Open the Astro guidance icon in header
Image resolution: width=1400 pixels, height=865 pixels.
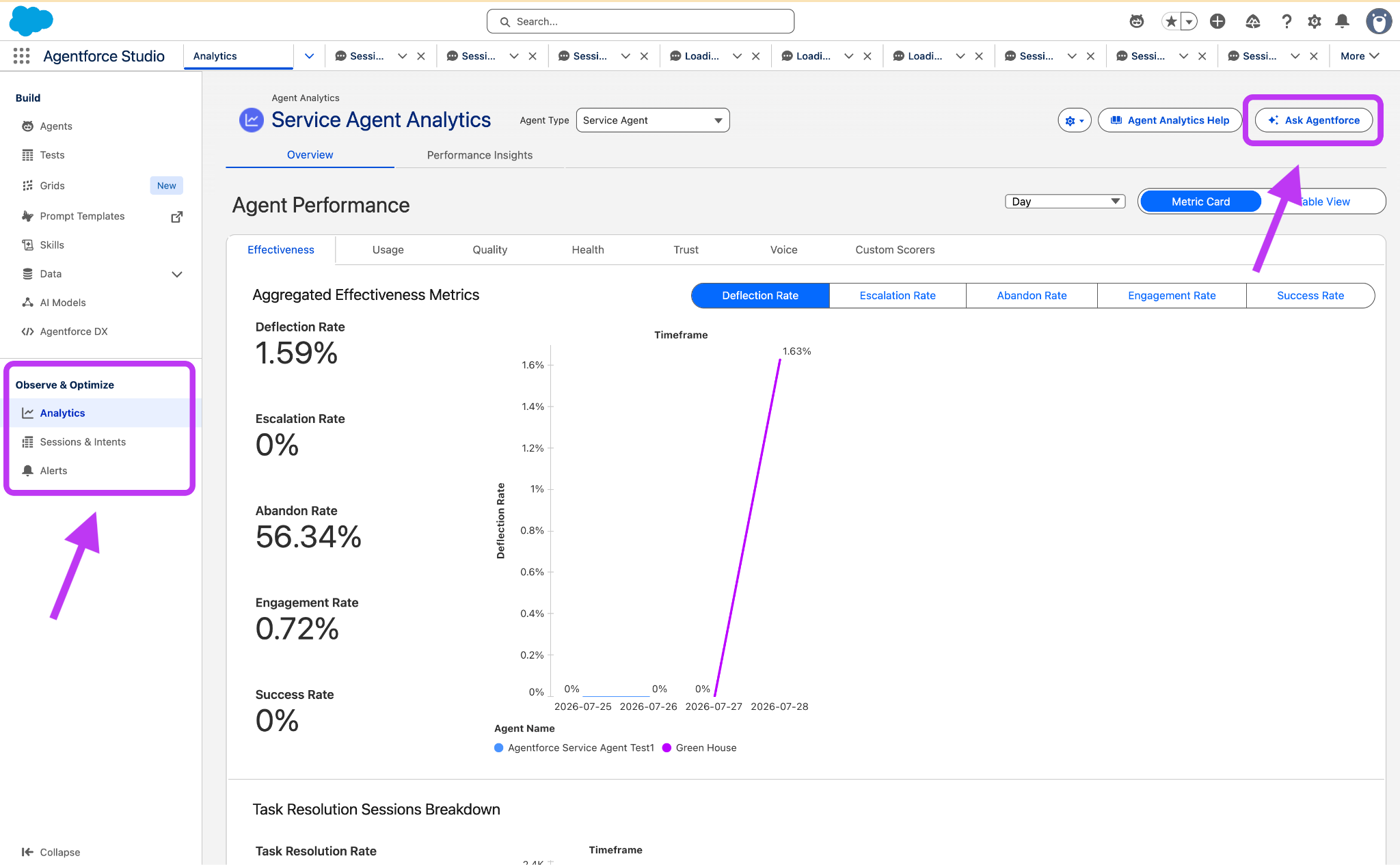tap(1136, 21)
